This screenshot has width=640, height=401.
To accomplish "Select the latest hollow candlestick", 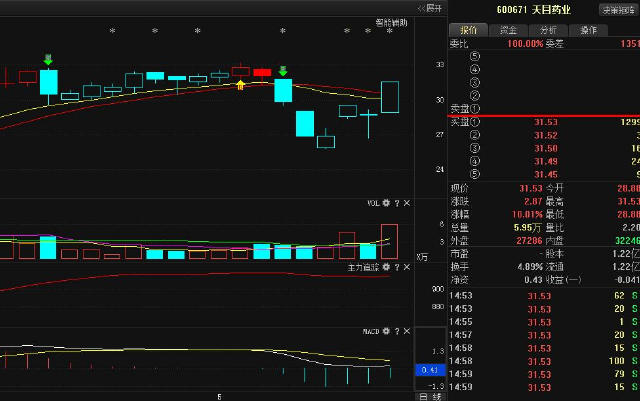I will click(x=390, y=97).
